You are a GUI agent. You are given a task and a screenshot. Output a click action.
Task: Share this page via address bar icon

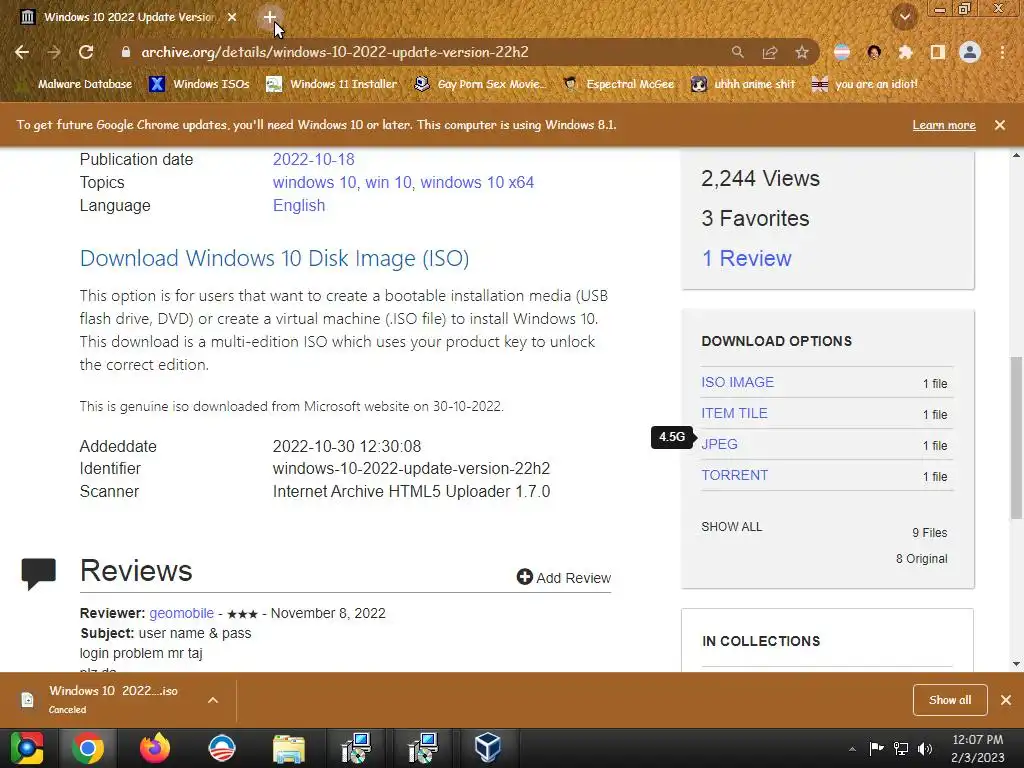[x=770, y=52]
